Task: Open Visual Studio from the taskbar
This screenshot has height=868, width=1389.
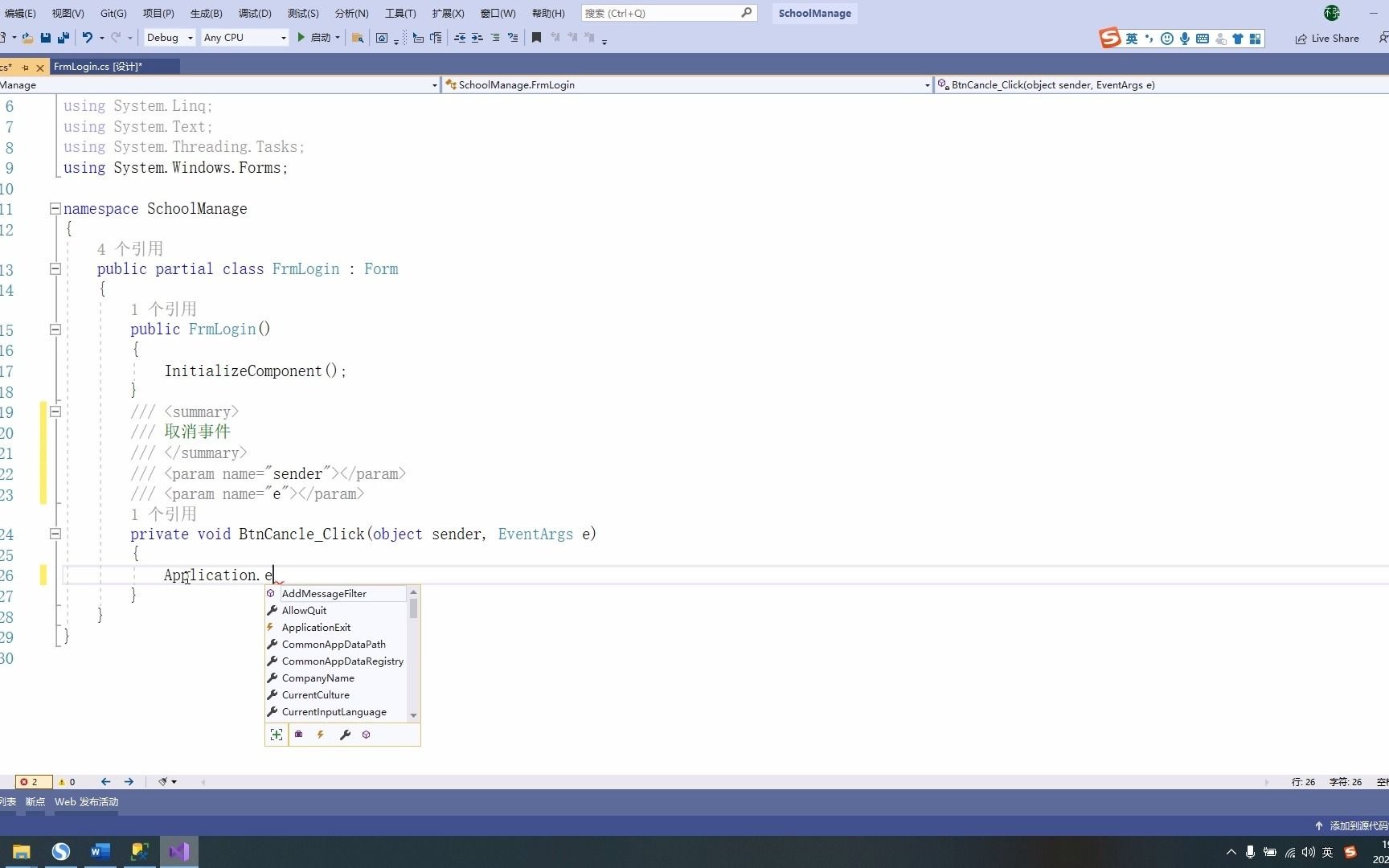Action: click(x=178, y=851)
